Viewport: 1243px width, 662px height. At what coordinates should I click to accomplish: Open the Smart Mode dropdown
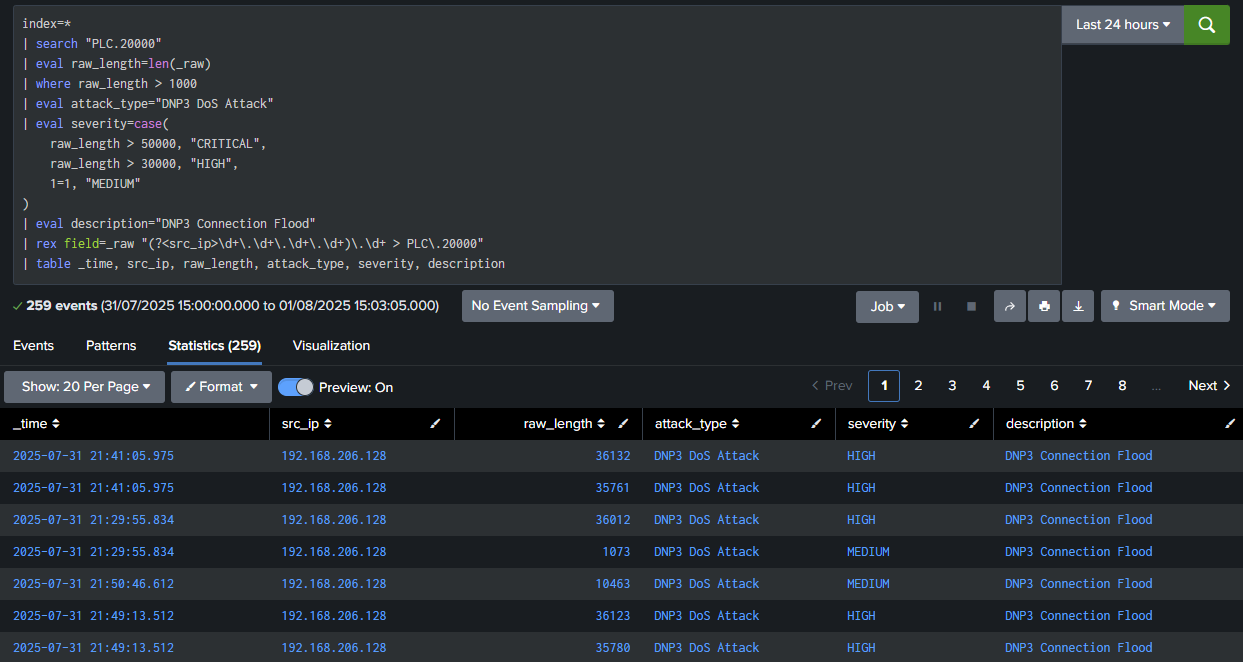tap(1165, 306)
